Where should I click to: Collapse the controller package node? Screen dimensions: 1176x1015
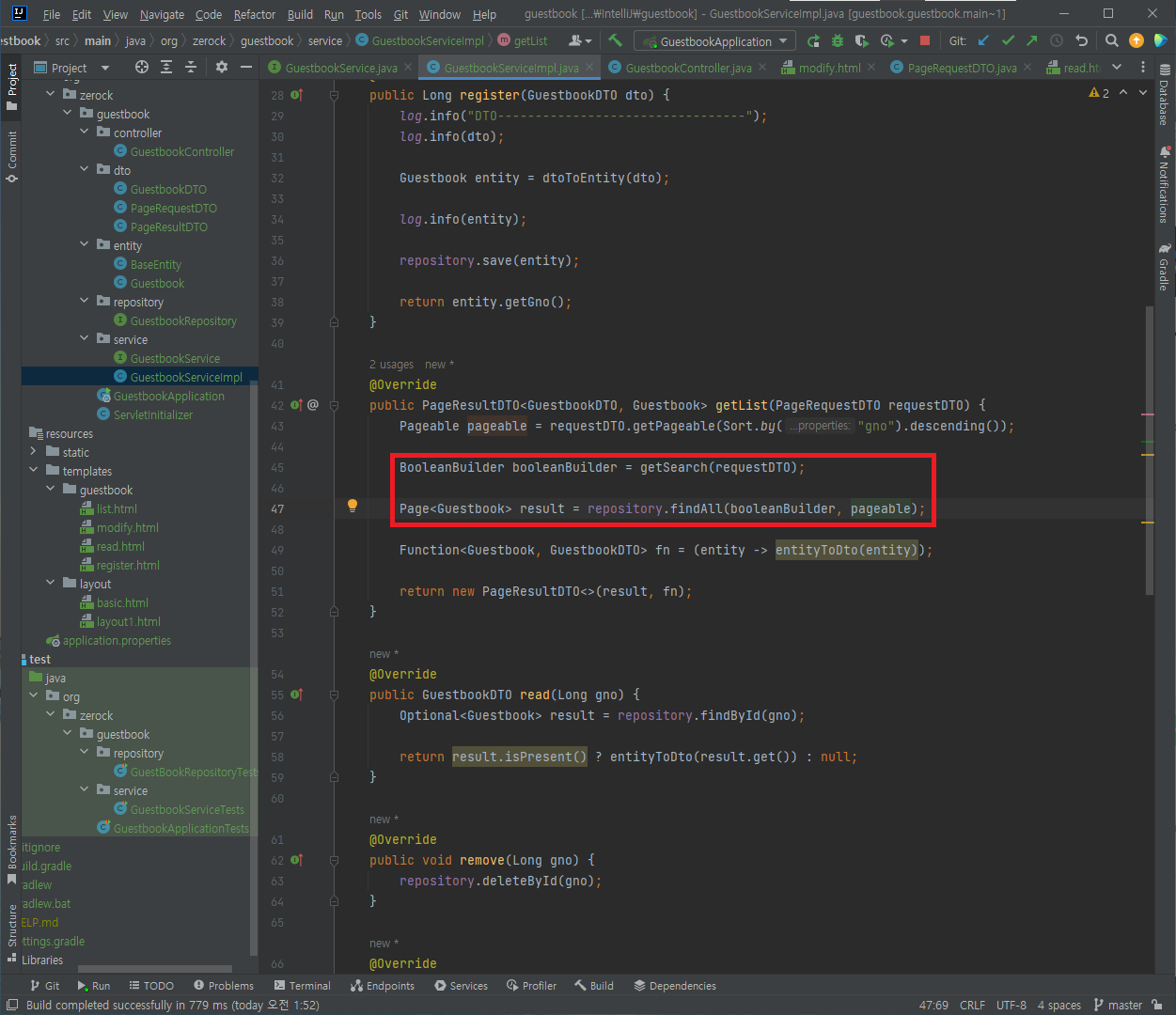[x=85, y=133]
